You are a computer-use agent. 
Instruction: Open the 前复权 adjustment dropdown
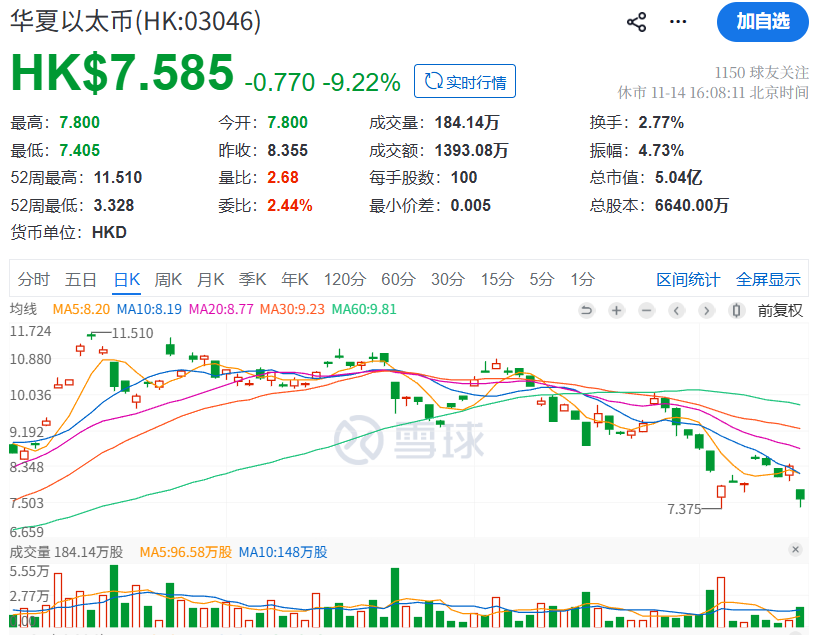[780, 310]
